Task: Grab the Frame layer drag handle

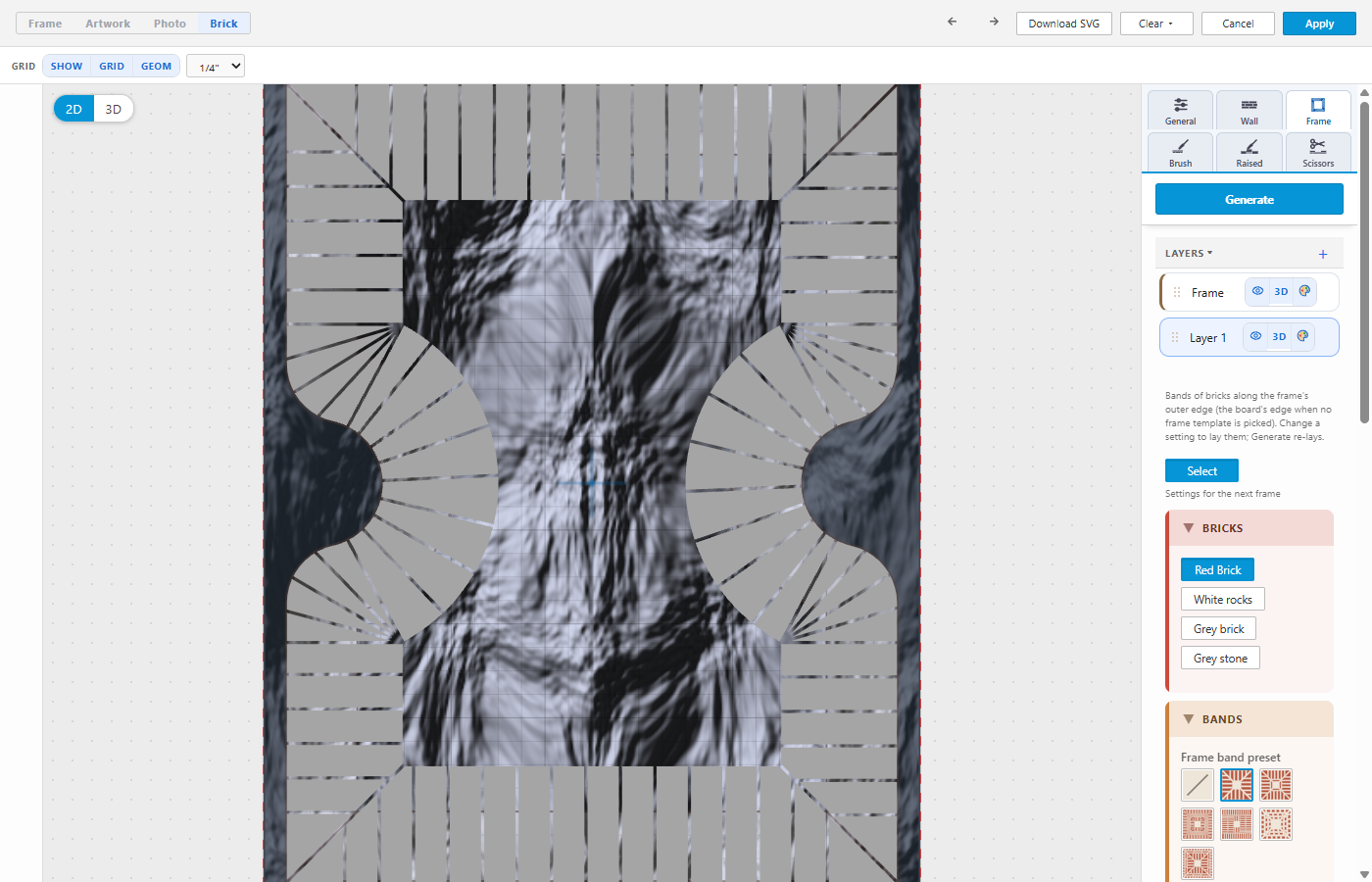Action: click(1177, 292)
